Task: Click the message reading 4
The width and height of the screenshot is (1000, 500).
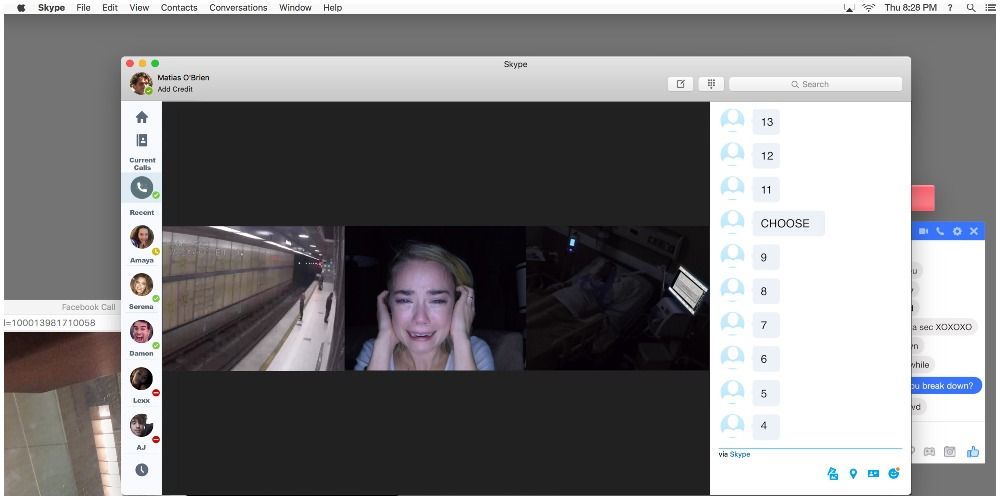Action: (x=764, y=426)
